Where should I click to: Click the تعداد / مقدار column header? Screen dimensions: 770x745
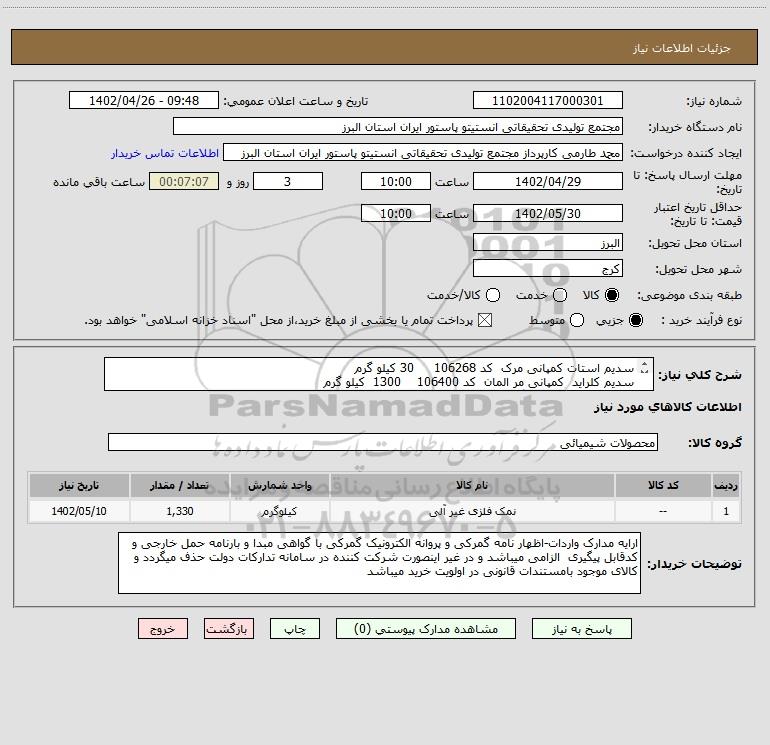(x=179, y=485)
